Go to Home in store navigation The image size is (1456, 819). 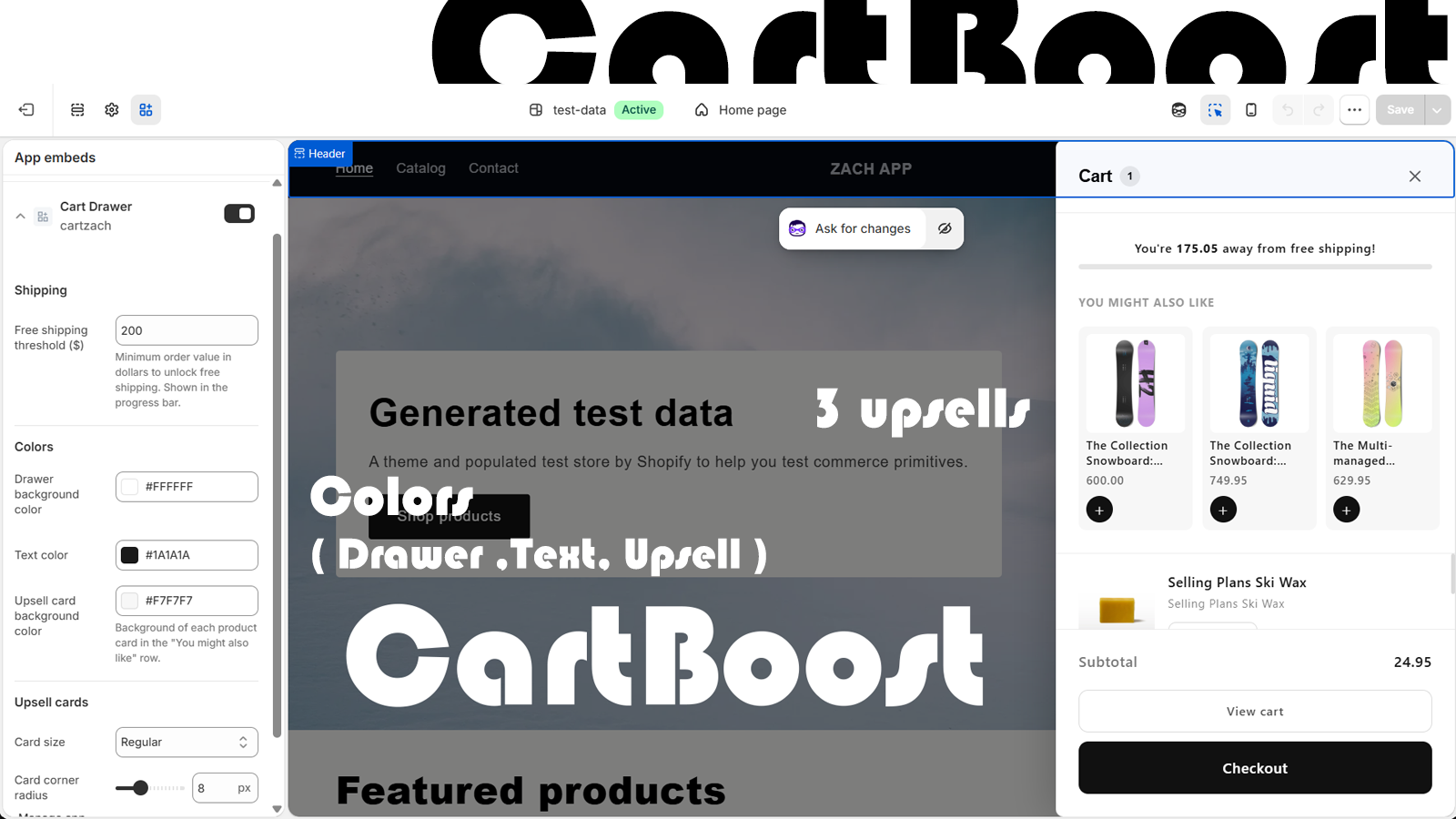(354, 168)
